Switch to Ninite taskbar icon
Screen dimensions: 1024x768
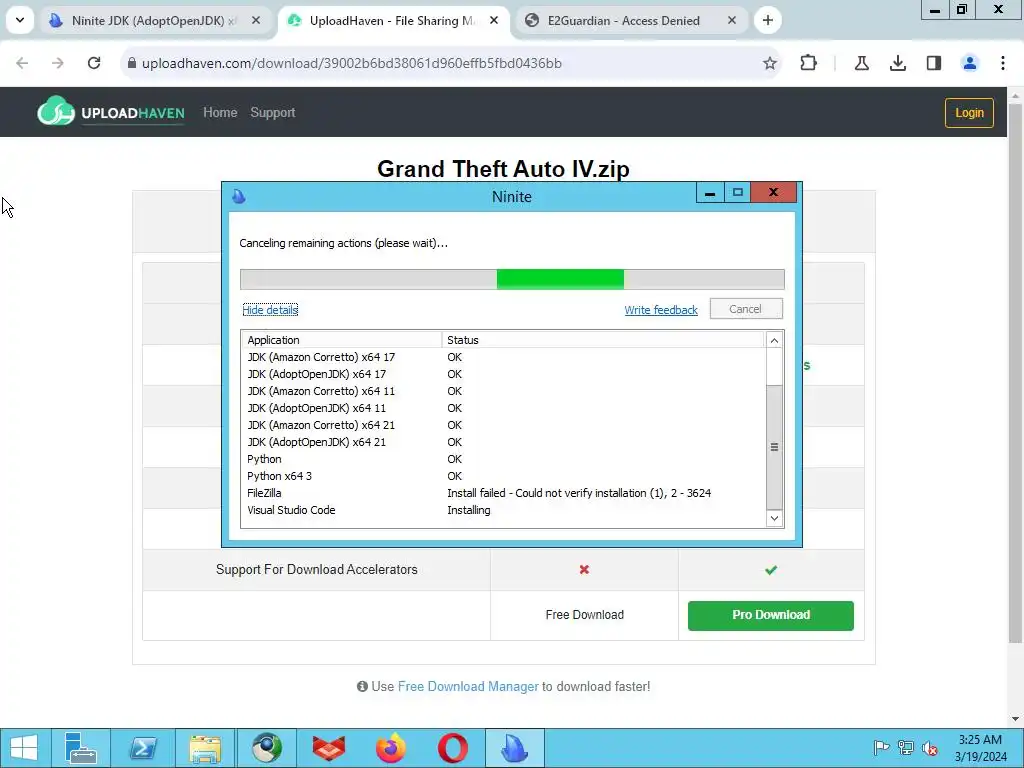pyautogui.click(x=515, y=748)
